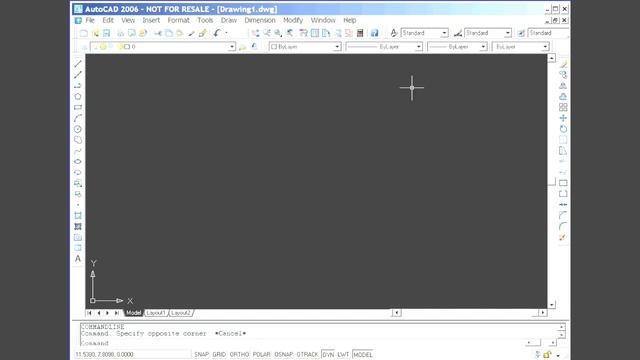Click the command line input field
Image resolution: width=640 pixels, height=360 pixels.
[302, 343]
